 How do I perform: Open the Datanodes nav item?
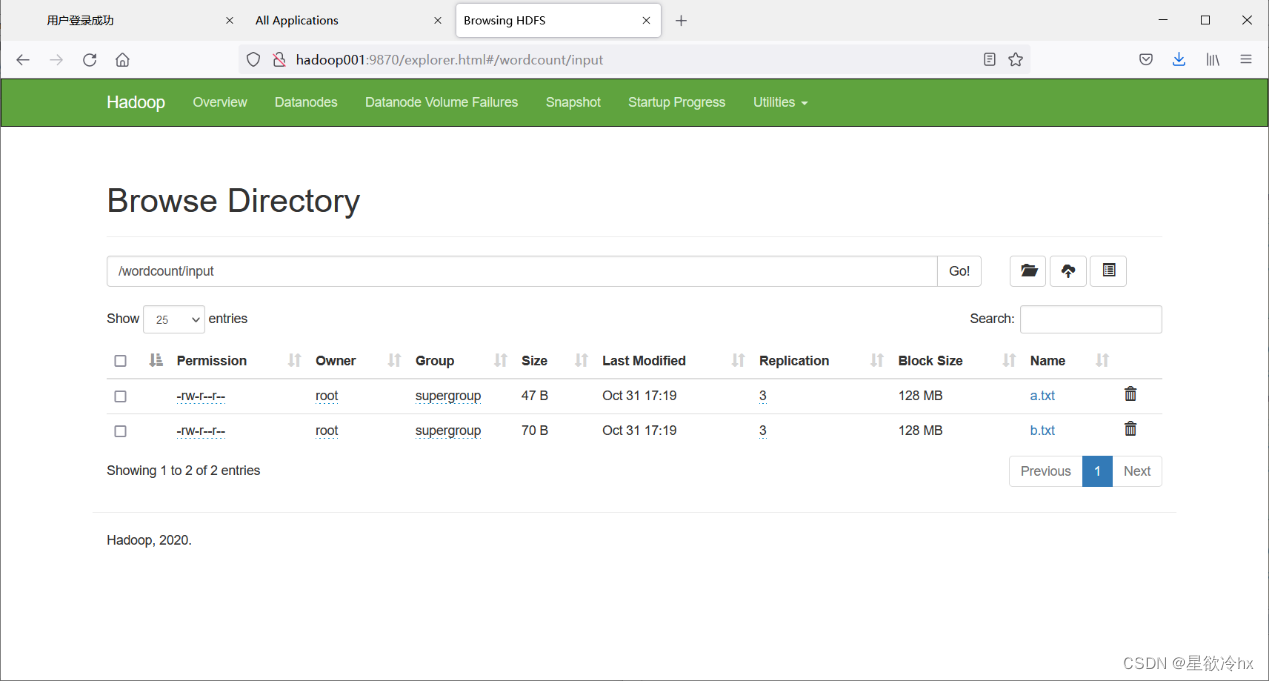[x=306, y=102]
